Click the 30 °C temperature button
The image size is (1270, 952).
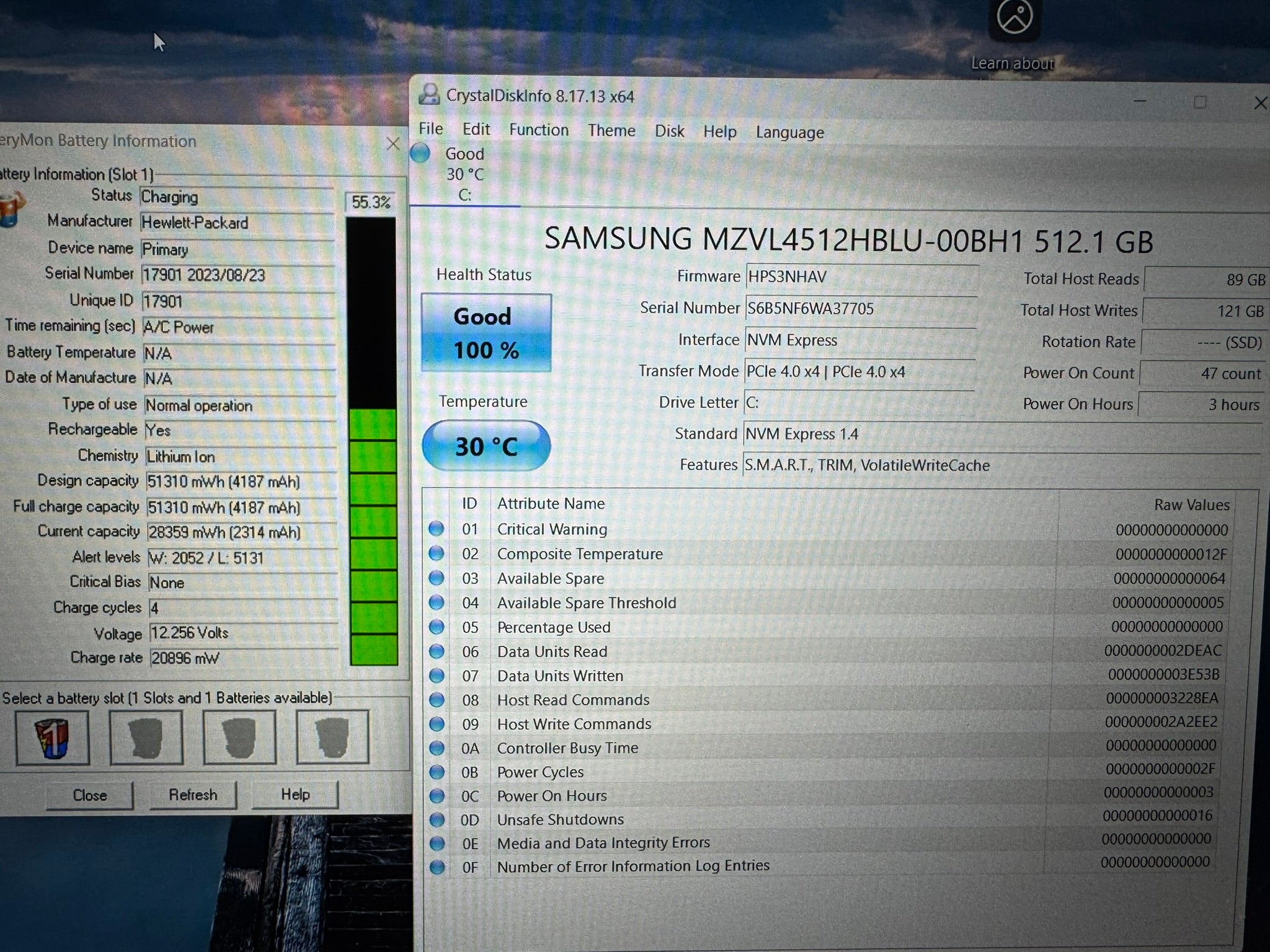(486, 446)
